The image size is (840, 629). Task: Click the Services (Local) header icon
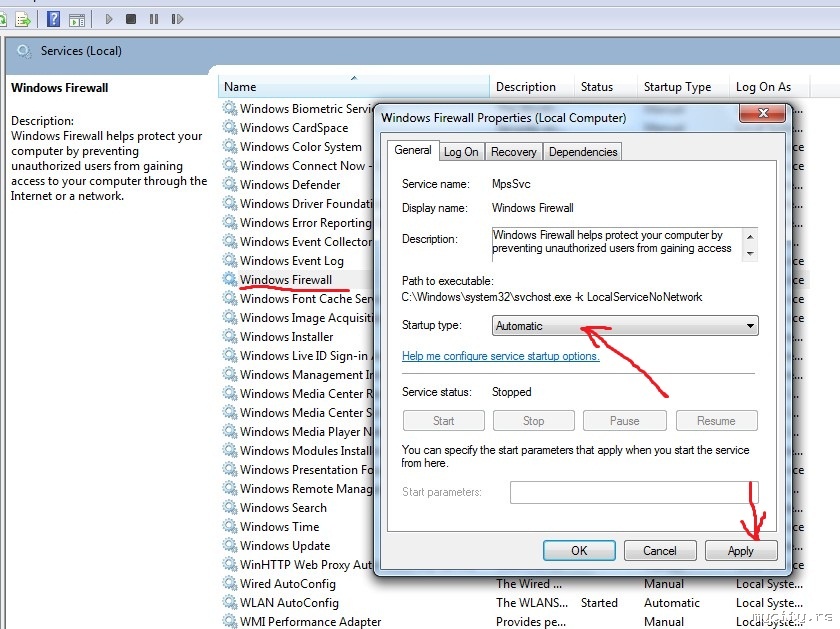click(x=24, y=51)
